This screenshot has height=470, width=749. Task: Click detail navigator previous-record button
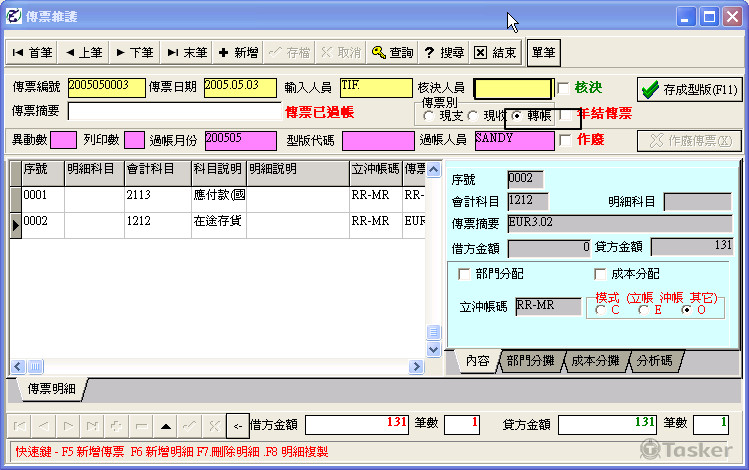click(x=44, y=426)
